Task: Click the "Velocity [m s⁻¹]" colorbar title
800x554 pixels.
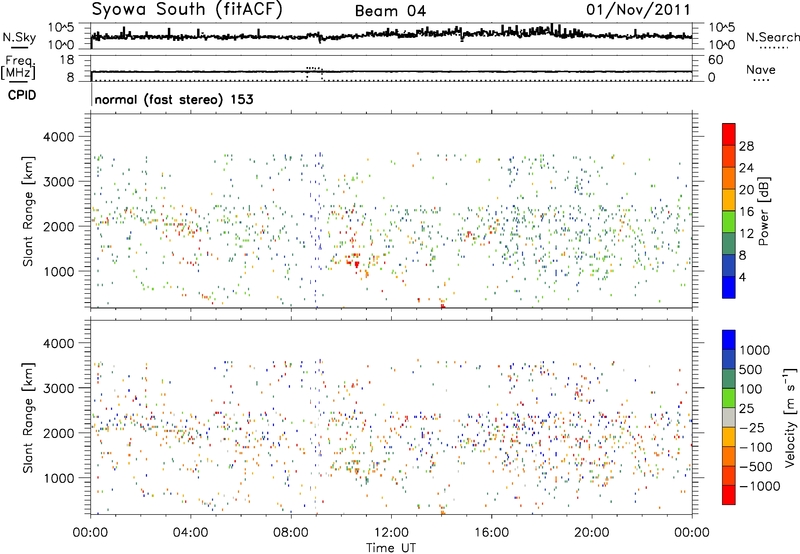Action: (790, 417)
